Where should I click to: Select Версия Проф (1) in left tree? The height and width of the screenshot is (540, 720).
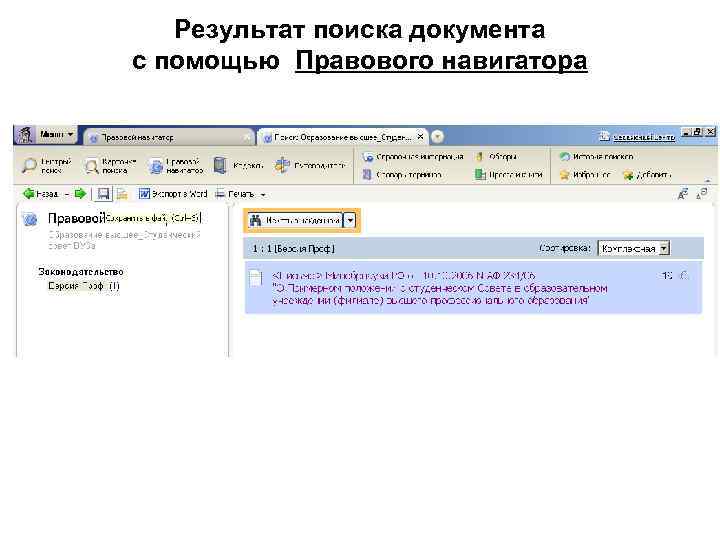click(84, 286)
